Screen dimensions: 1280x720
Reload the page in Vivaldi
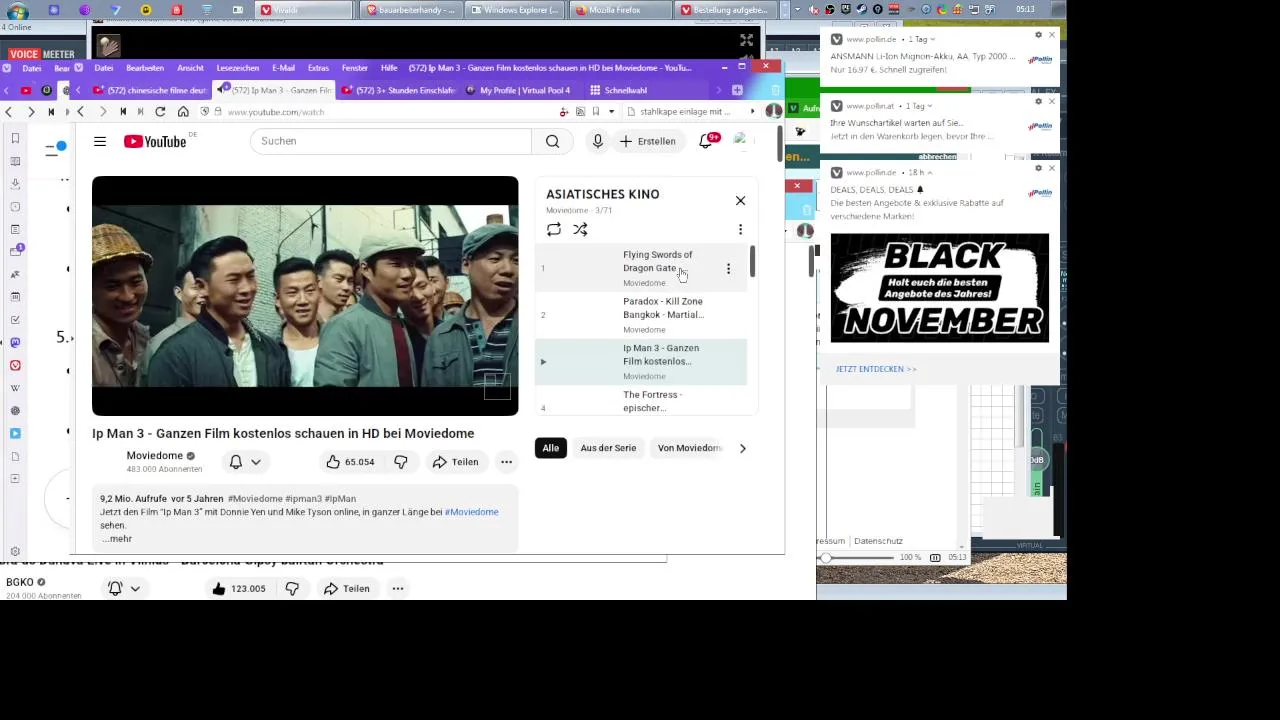(x=160, y=112)
